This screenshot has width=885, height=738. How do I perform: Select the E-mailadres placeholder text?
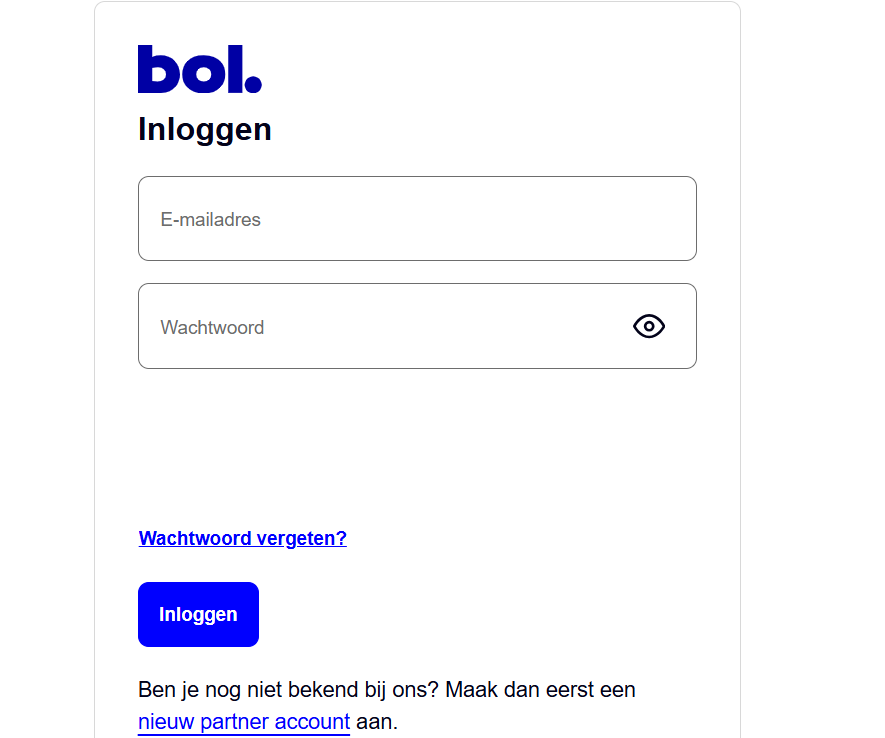click(211, 219)
